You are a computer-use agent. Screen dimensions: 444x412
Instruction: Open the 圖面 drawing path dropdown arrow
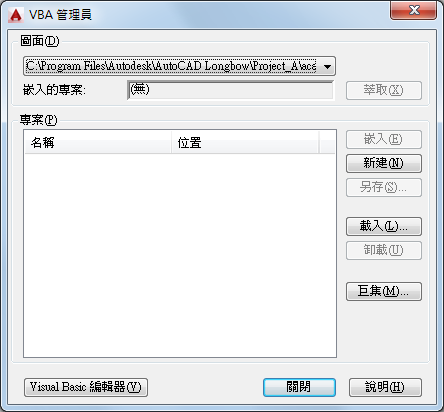(x=327, y=66)
